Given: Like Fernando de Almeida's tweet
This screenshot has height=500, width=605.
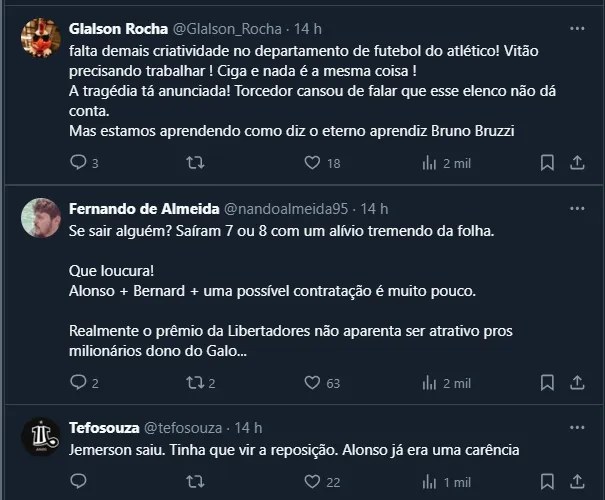Looking at the screenshot, I should point(312,382).
